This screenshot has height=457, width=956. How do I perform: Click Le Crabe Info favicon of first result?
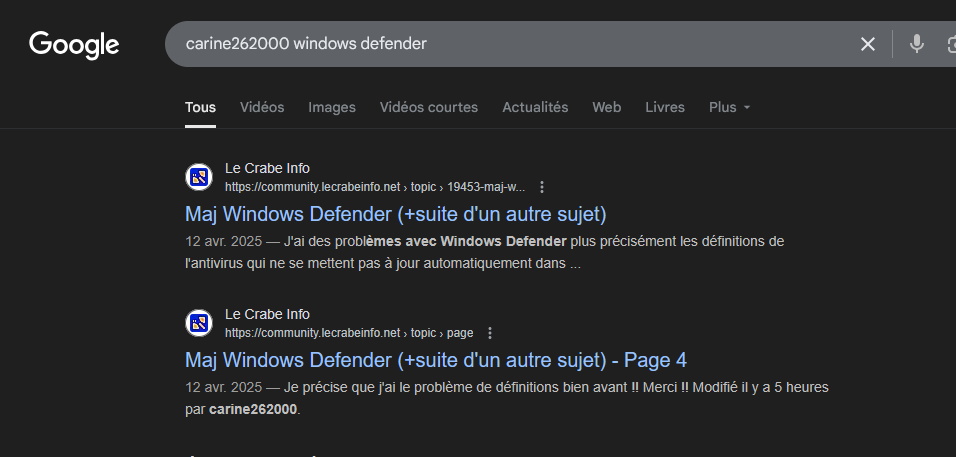pos(199,177)
